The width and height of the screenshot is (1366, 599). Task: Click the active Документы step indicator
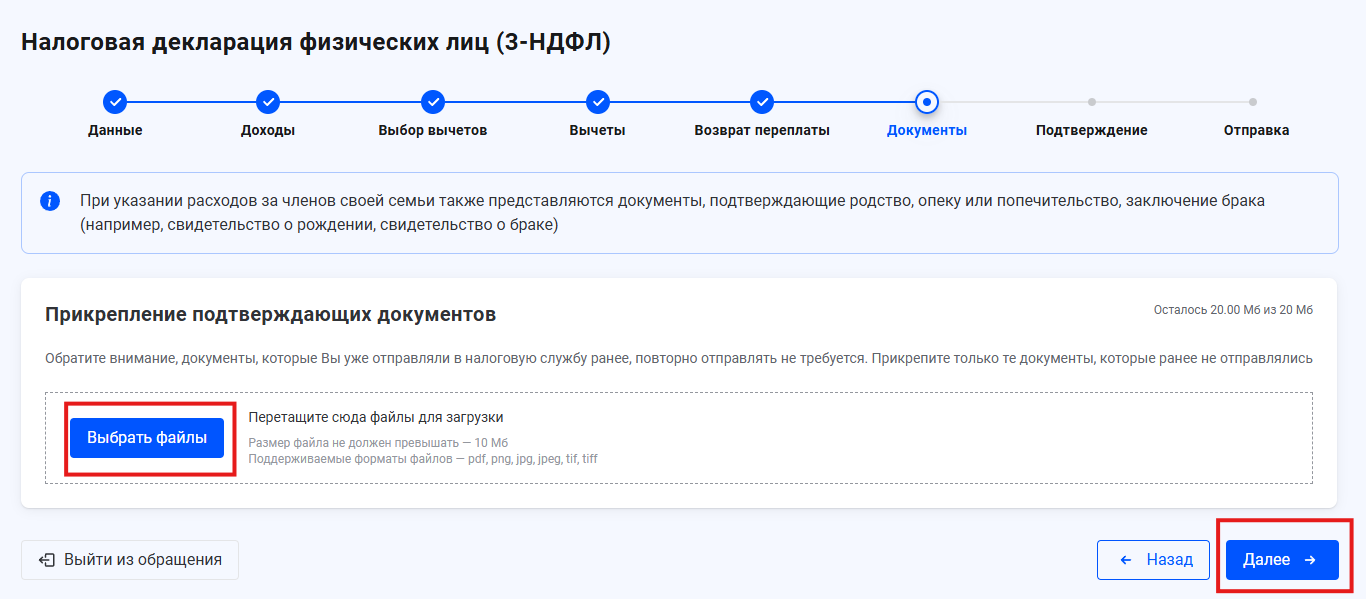[x=926, y=101]
